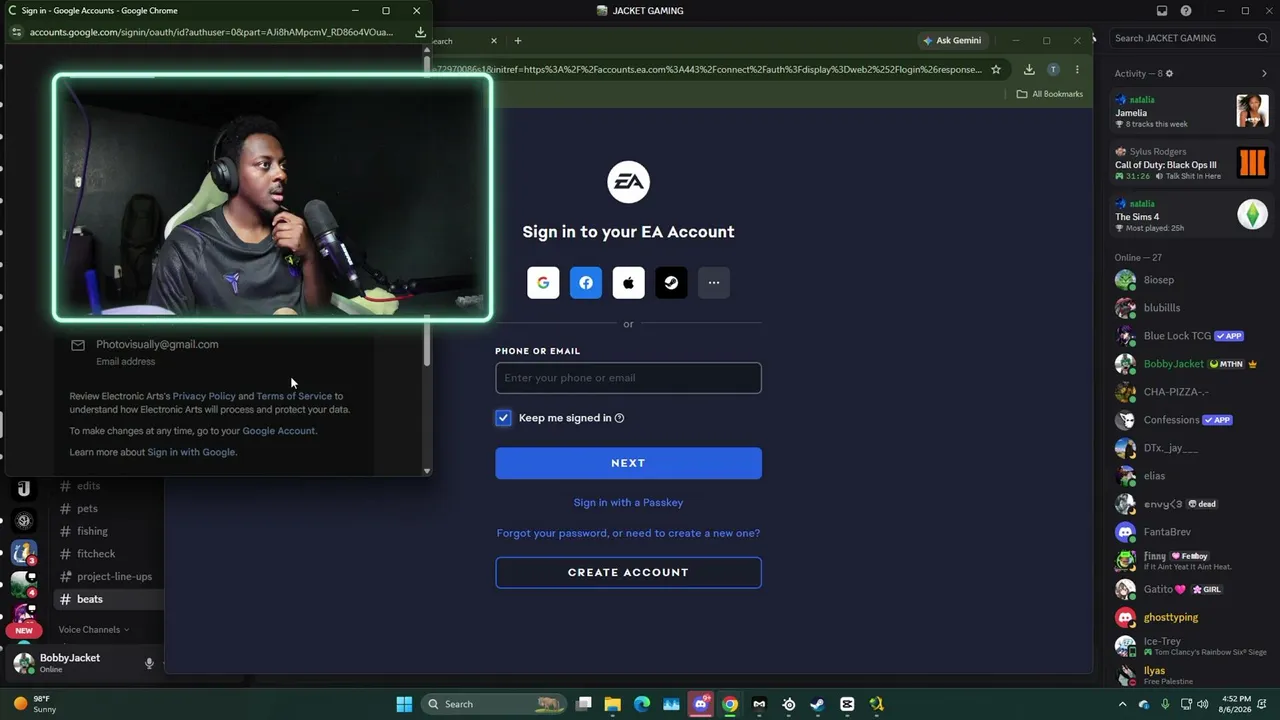Click the NEXT button

coord(628,463)
